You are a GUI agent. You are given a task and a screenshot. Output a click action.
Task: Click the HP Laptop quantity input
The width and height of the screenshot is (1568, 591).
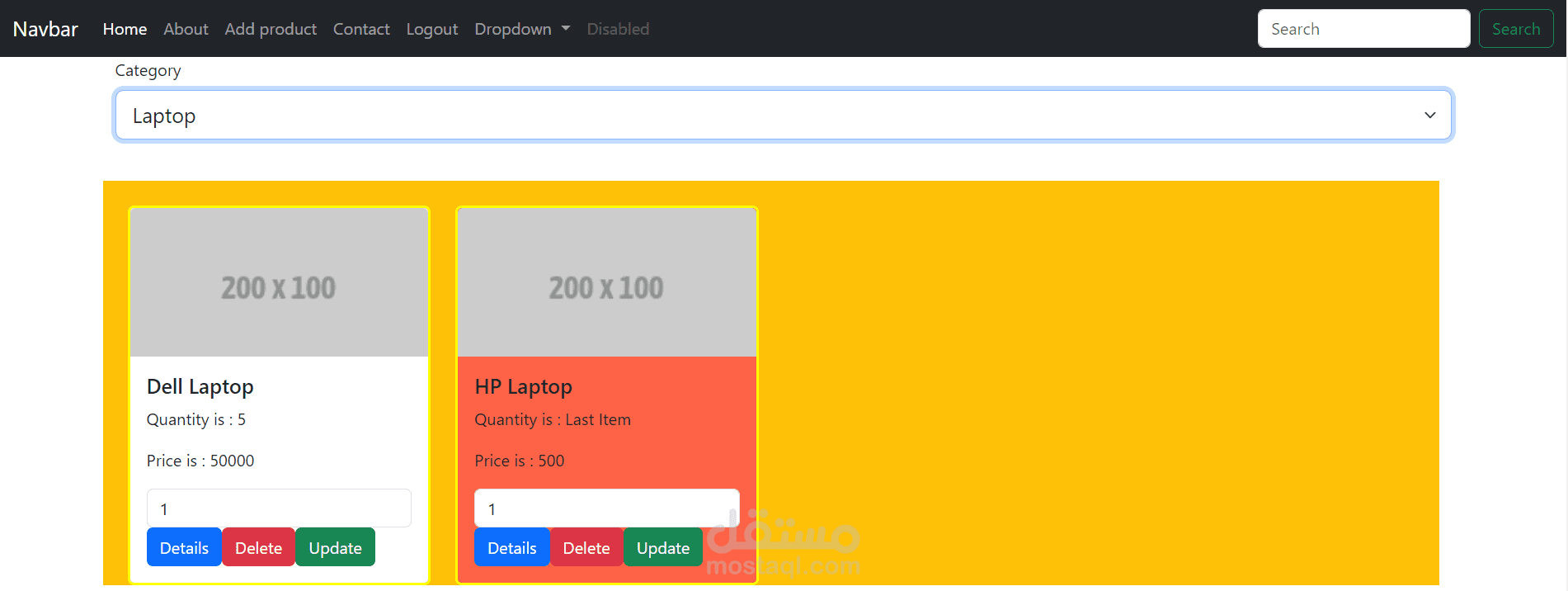coord(606,508)
